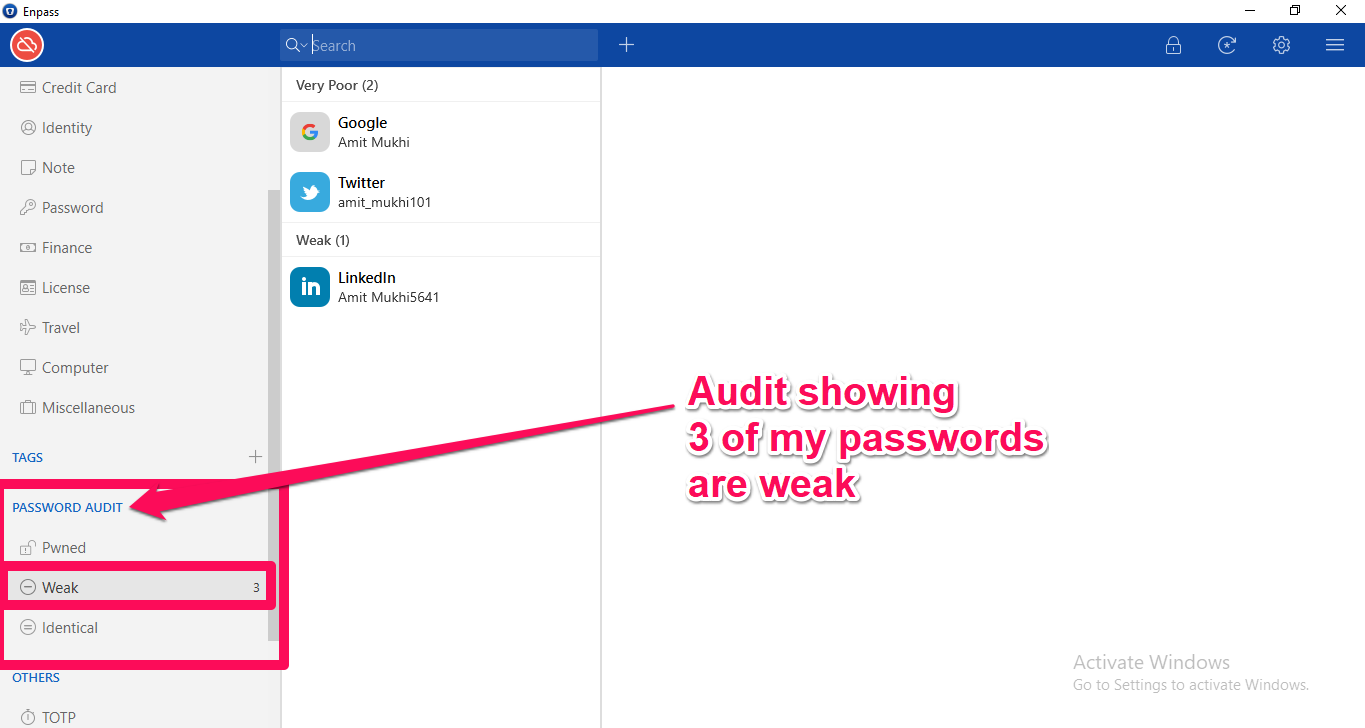Image resolution: width=1365 pixels, height=728 pixels.
Task: Click the Google logo icon
Action: click(310, 132)
